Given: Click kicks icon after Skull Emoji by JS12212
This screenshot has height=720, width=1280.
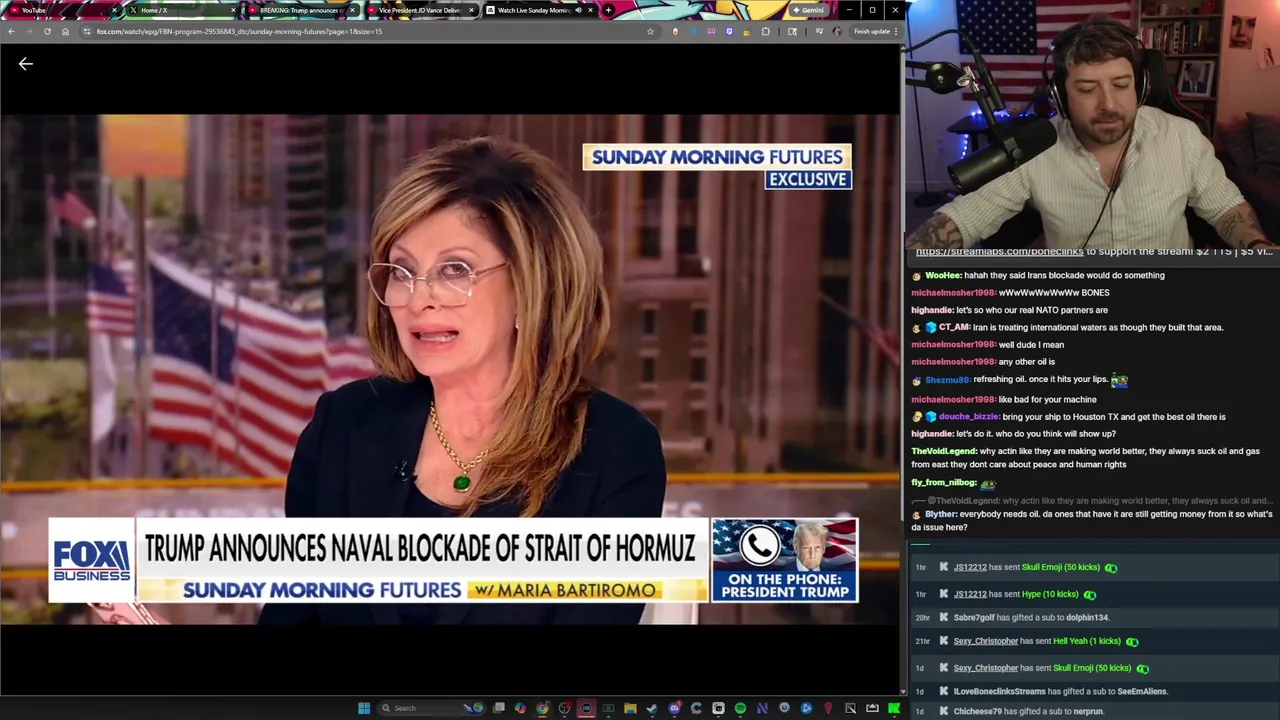Looking at the screenshot, I should click(x=1111, y=568).
